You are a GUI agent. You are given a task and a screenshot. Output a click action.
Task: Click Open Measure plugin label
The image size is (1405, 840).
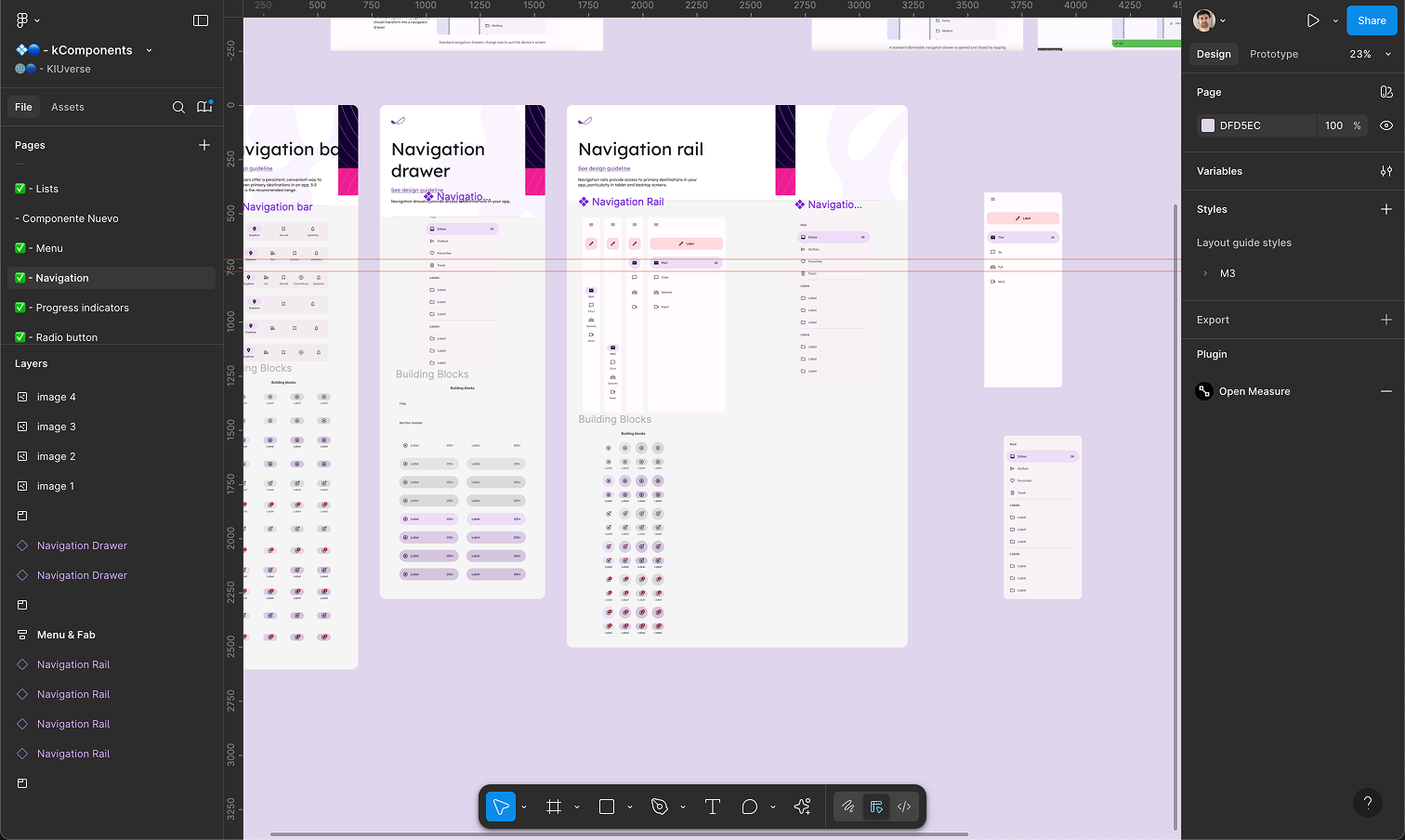point(1254,391)
